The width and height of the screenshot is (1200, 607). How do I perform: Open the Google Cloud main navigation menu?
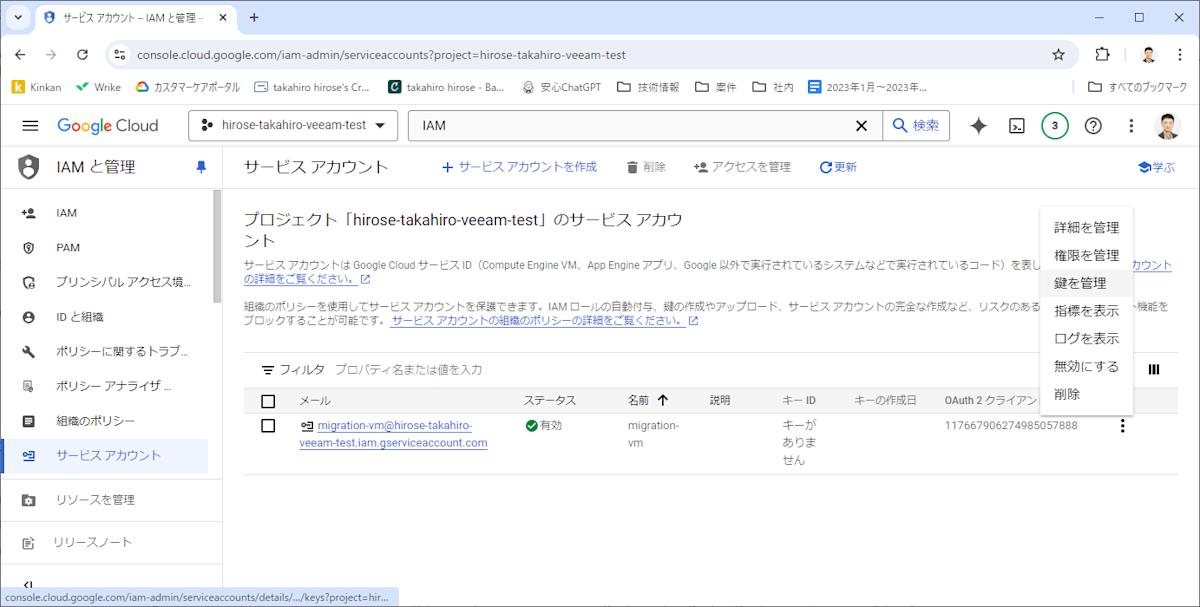click(30, 126)
